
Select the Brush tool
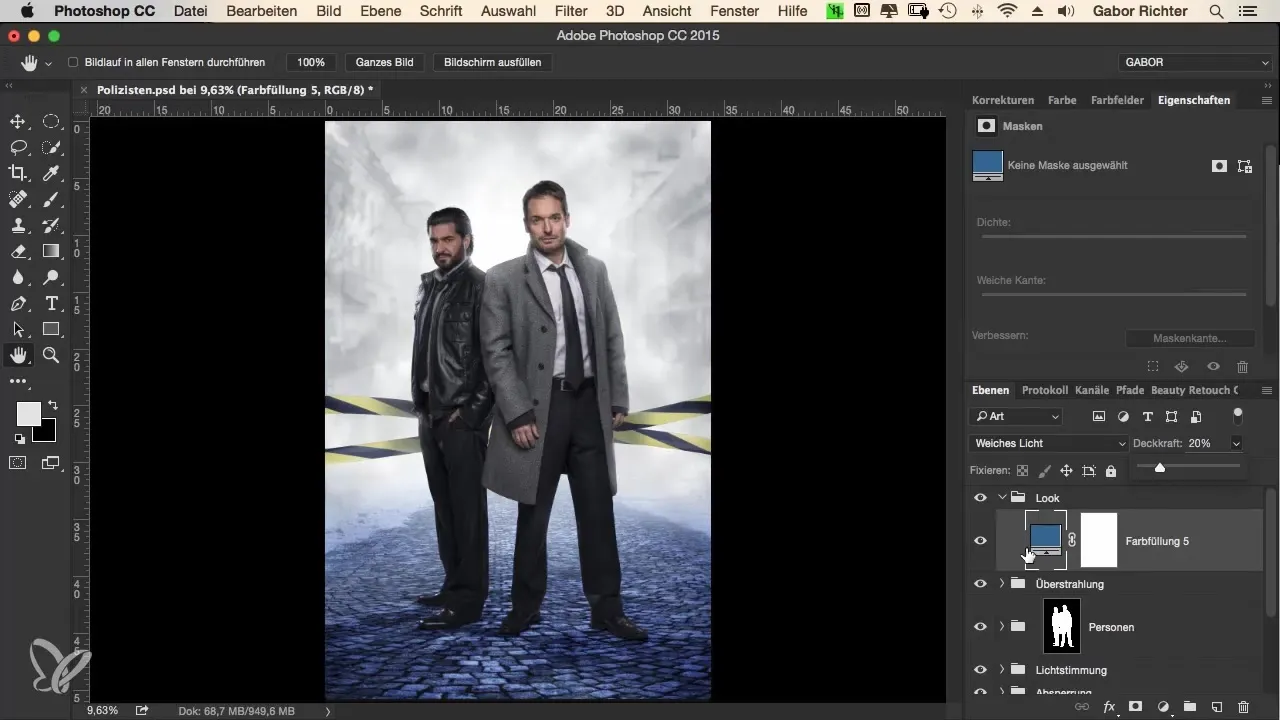tap(51, 199)
